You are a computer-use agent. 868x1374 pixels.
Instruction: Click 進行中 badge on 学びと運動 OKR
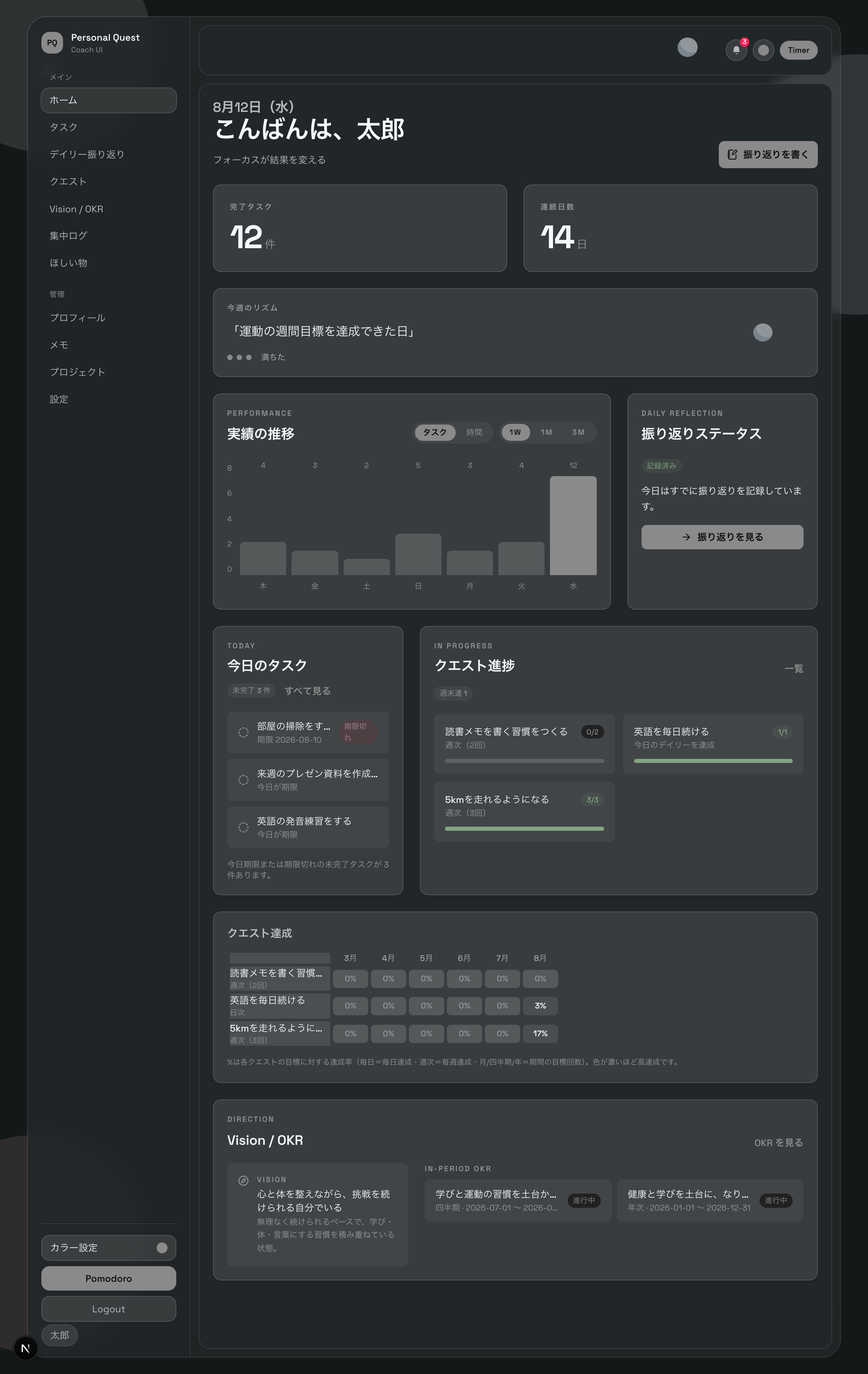coord(584,1200)
